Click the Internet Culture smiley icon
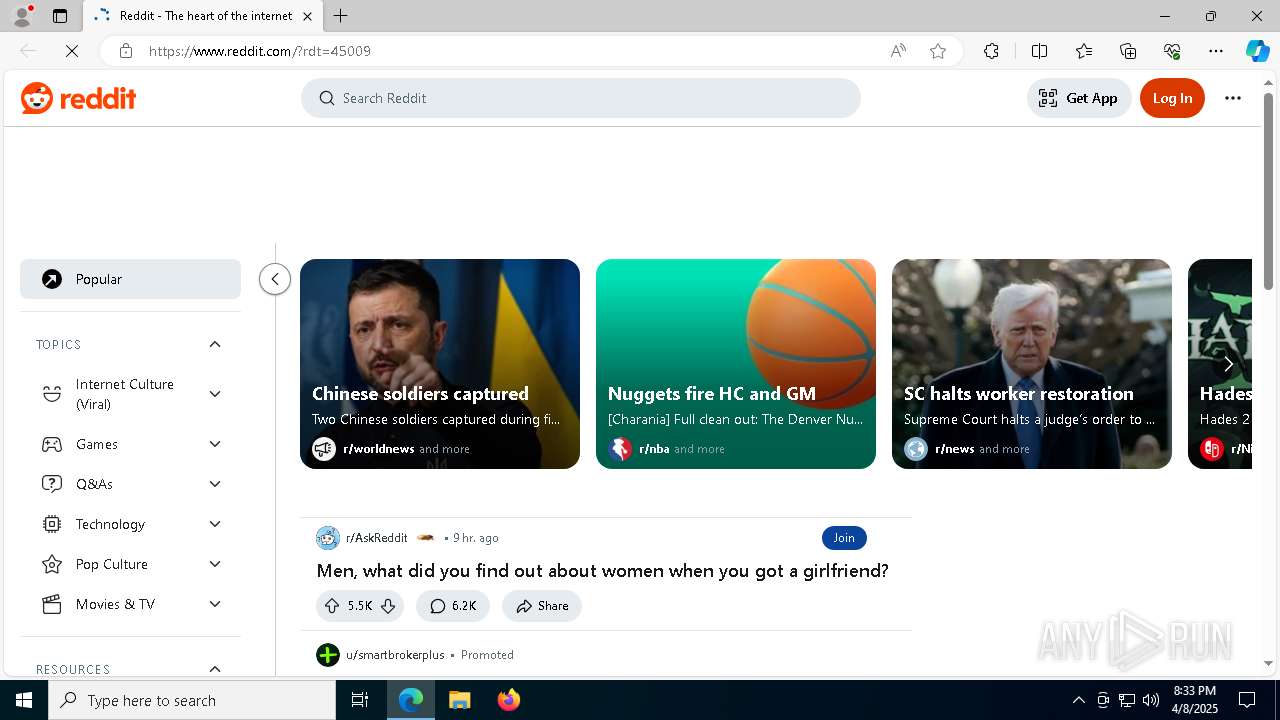 (x=52, y=394)
